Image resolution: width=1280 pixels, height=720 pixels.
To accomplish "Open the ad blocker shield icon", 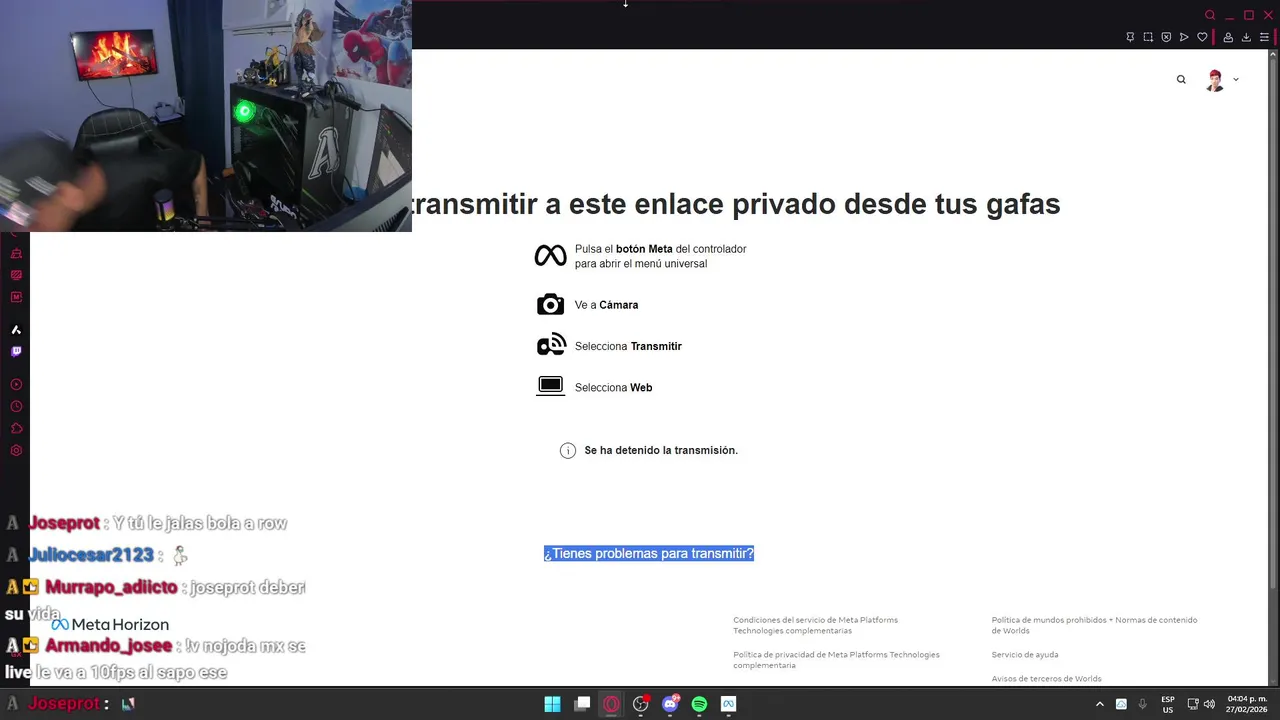I will tap(1166, 37).
